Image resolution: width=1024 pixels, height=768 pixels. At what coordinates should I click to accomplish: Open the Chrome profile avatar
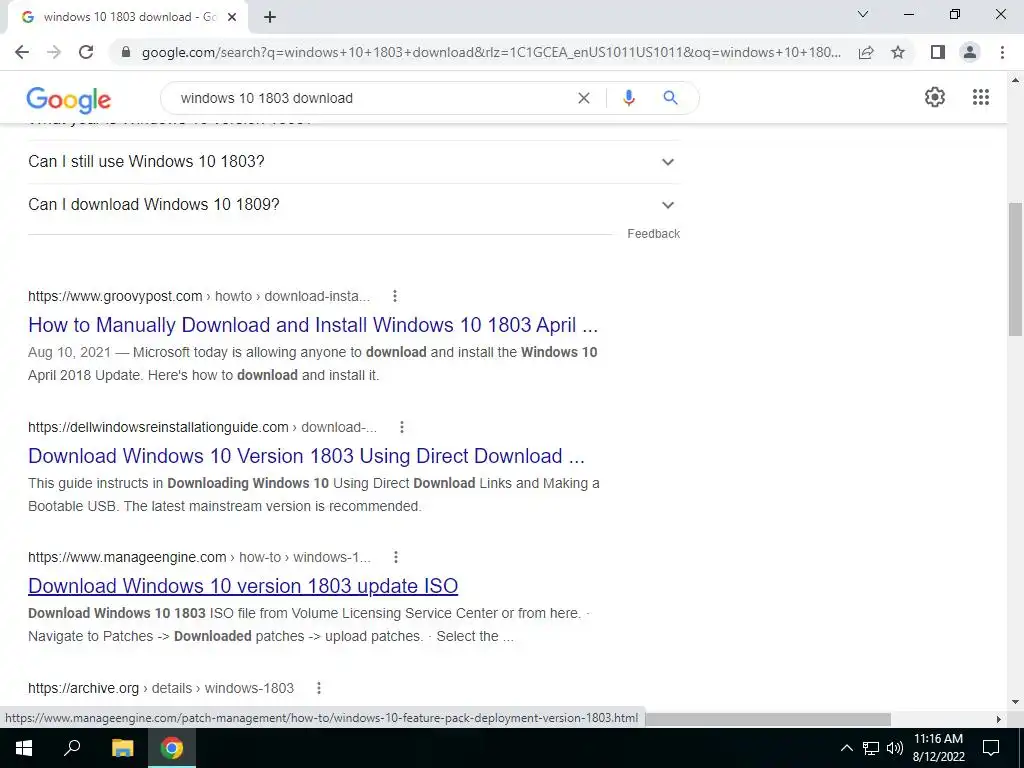[x=970, y=52]
